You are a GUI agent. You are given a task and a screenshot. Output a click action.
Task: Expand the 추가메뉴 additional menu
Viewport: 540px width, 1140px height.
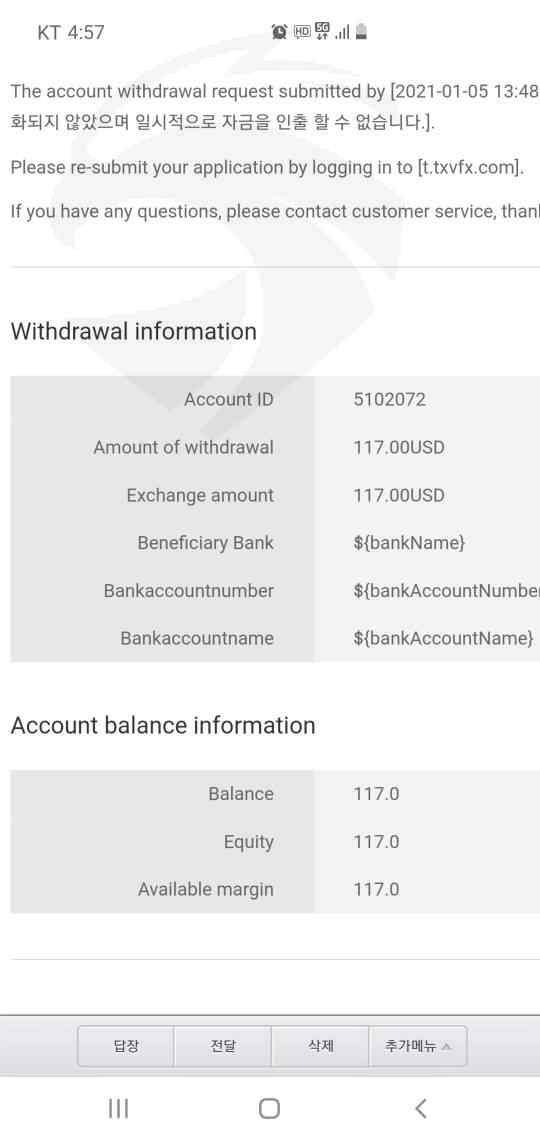[418, 1046]
